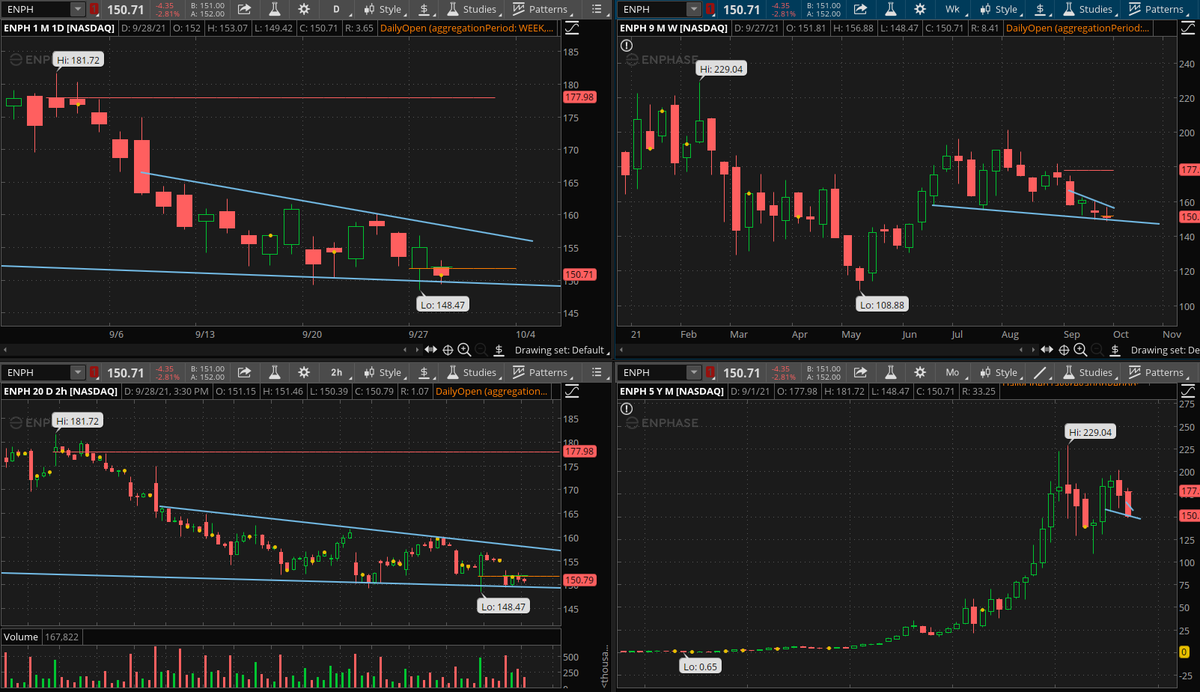Open settings gear on 2h chart
The image size is (1200, 692).
click(304, 372)
